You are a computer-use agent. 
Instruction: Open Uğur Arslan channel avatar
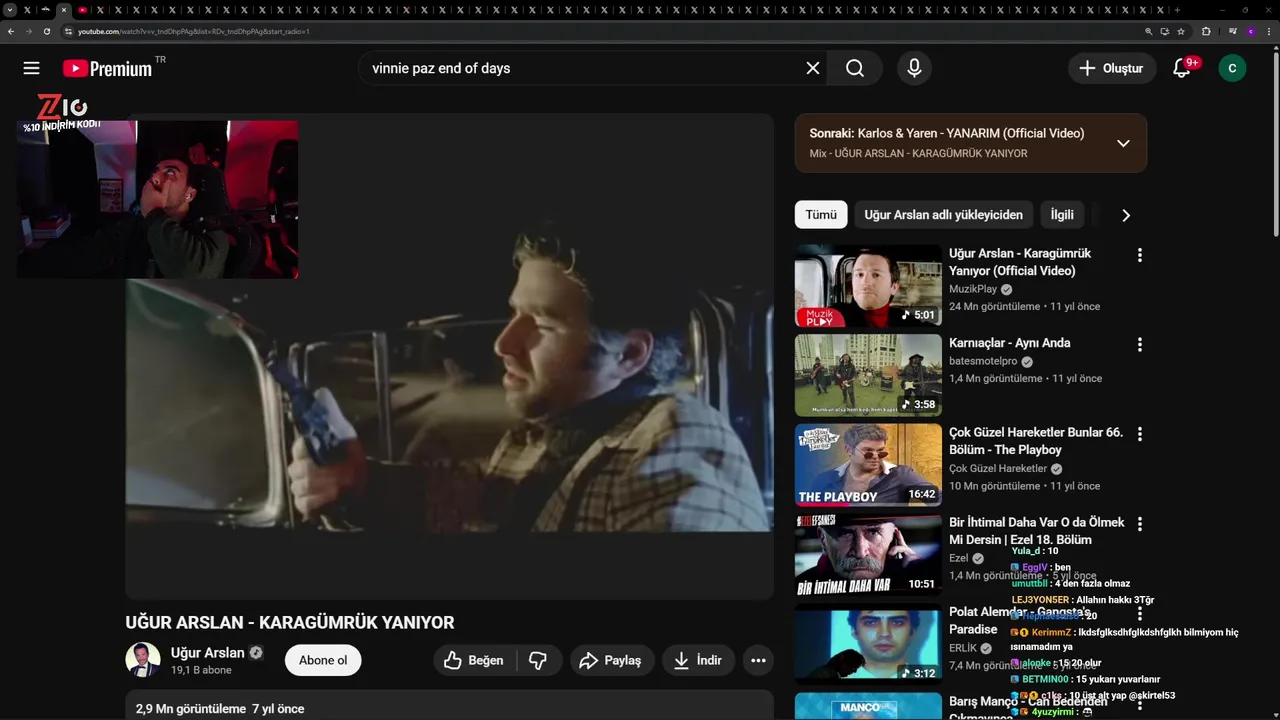(x=143, y=660)
